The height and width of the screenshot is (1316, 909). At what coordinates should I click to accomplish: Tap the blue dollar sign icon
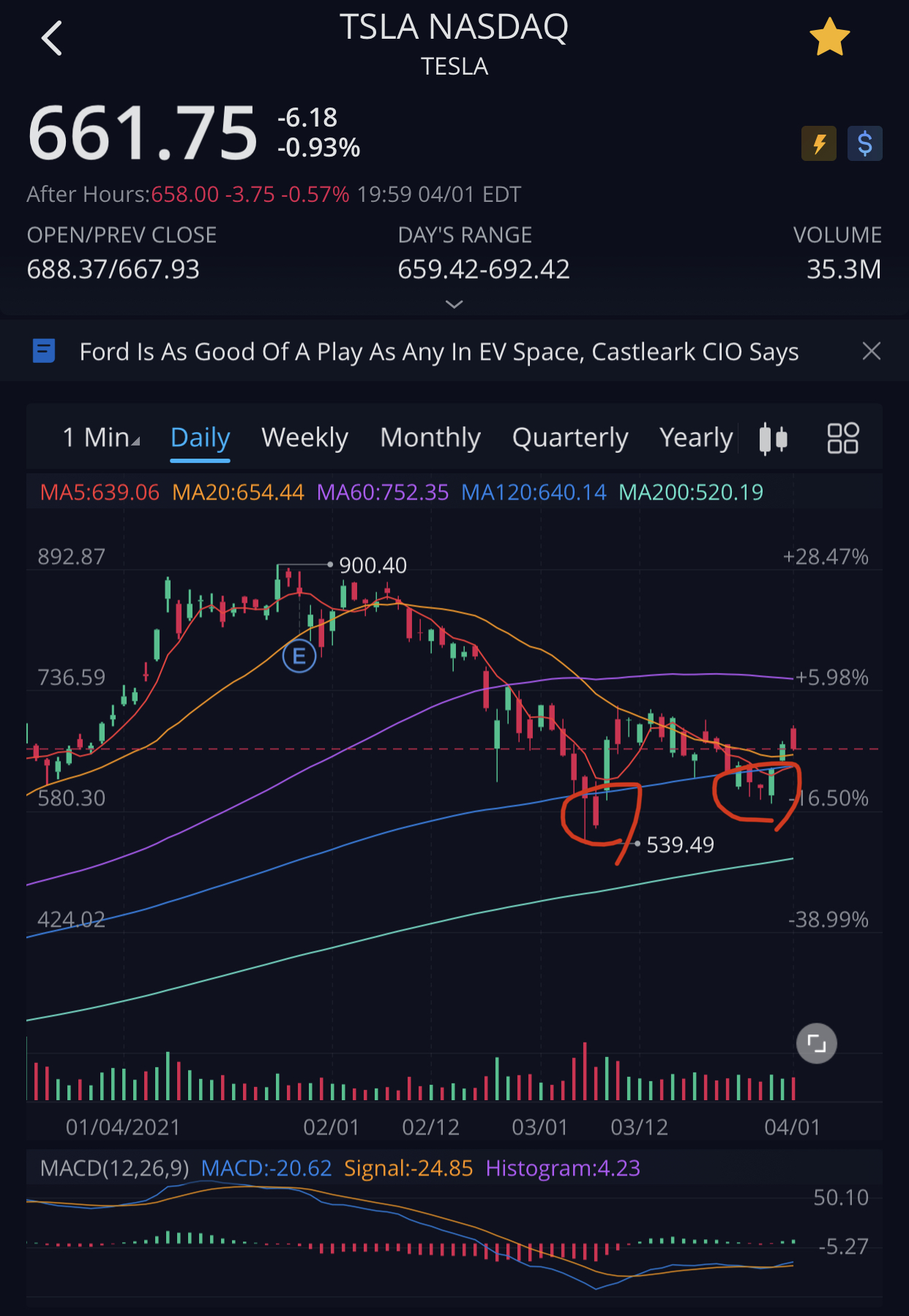(864, 143)
